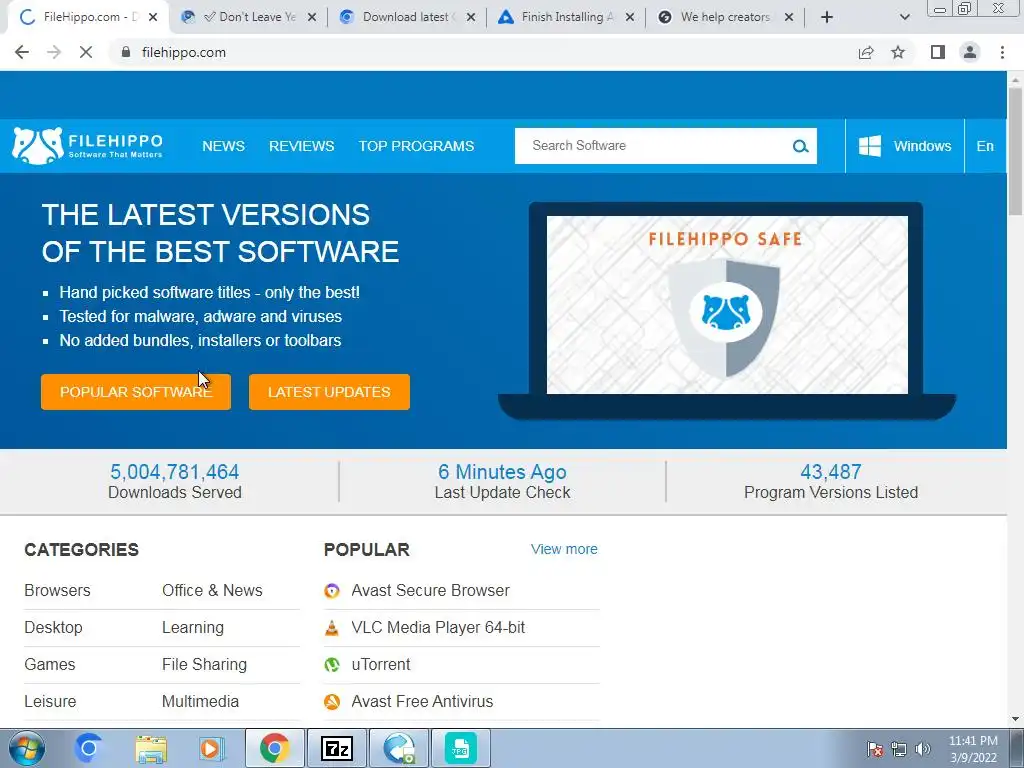Click the Action Center flag tray icon
The image size is (1024, 768).
(875, 749)
